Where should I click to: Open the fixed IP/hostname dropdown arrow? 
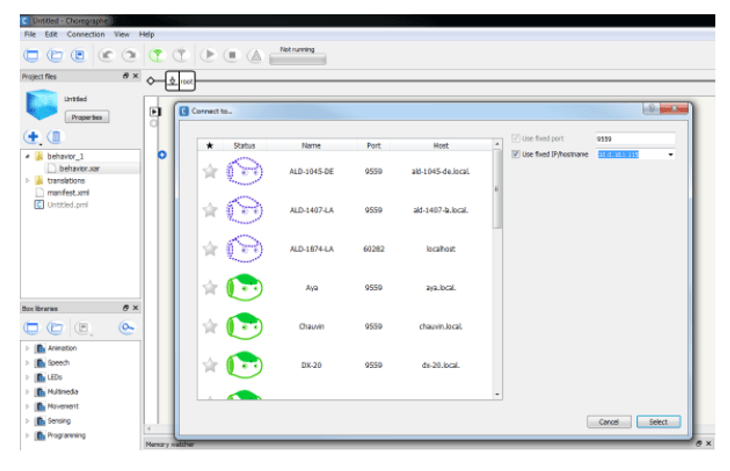(x=670, y=154)
